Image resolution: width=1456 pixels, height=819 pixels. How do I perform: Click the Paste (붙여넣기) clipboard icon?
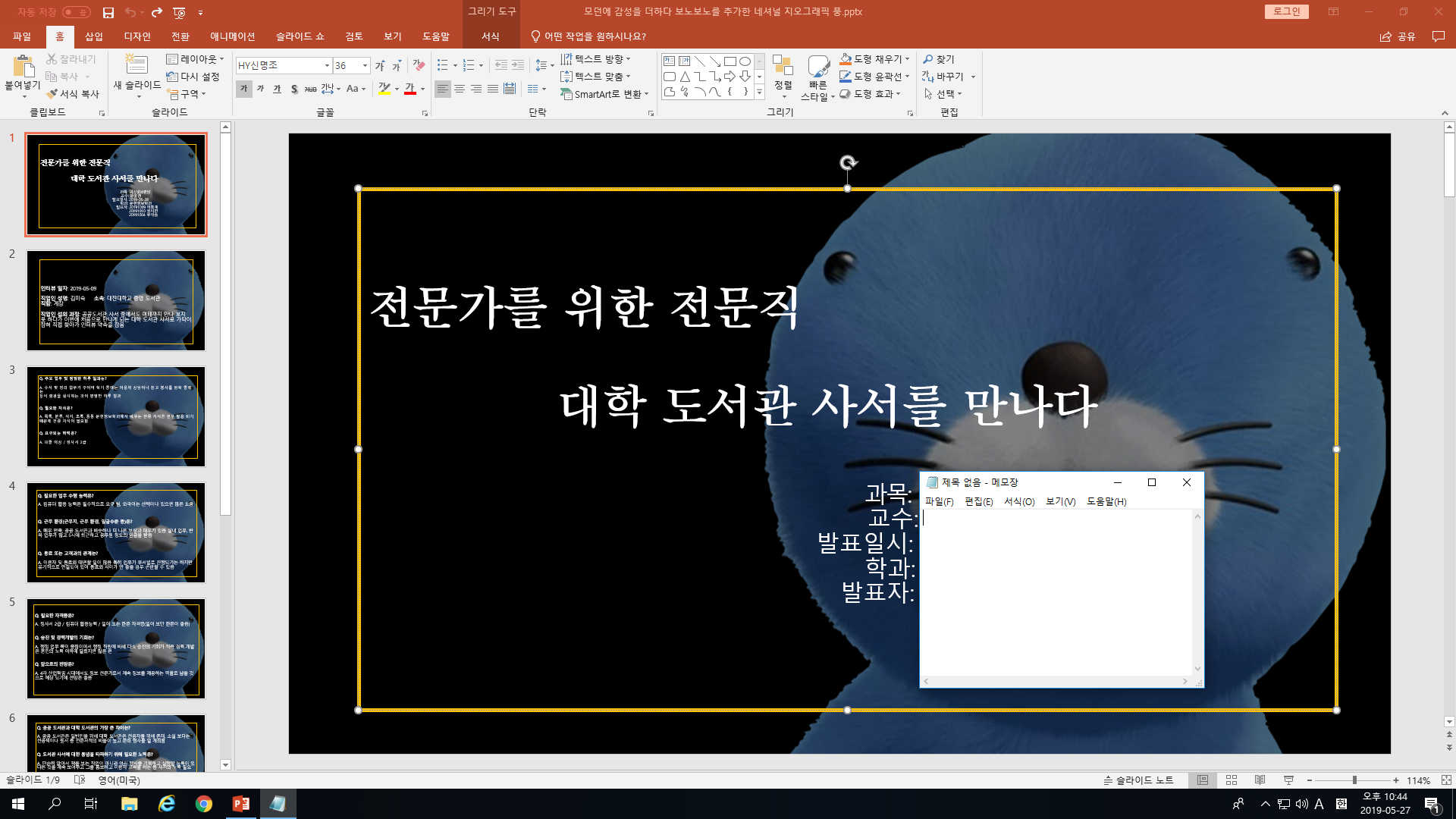23,67
